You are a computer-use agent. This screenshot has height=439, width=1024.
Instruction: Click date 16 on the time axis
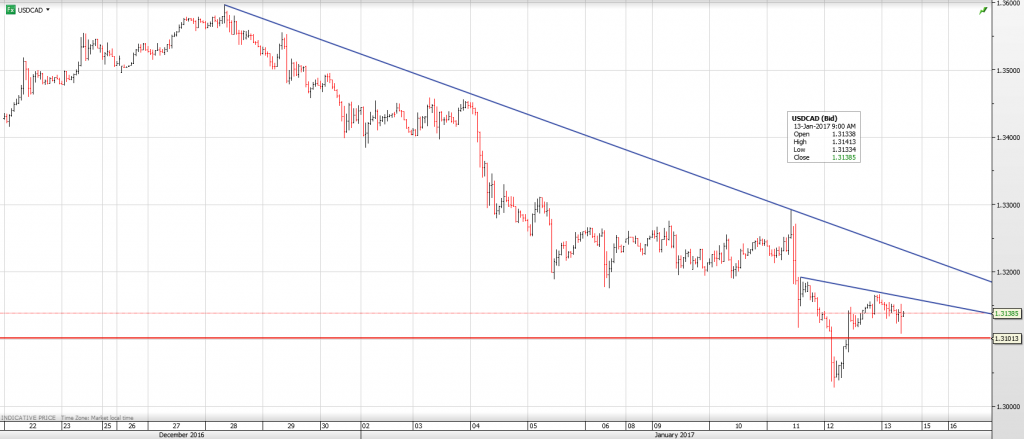[x=952, y=425]
